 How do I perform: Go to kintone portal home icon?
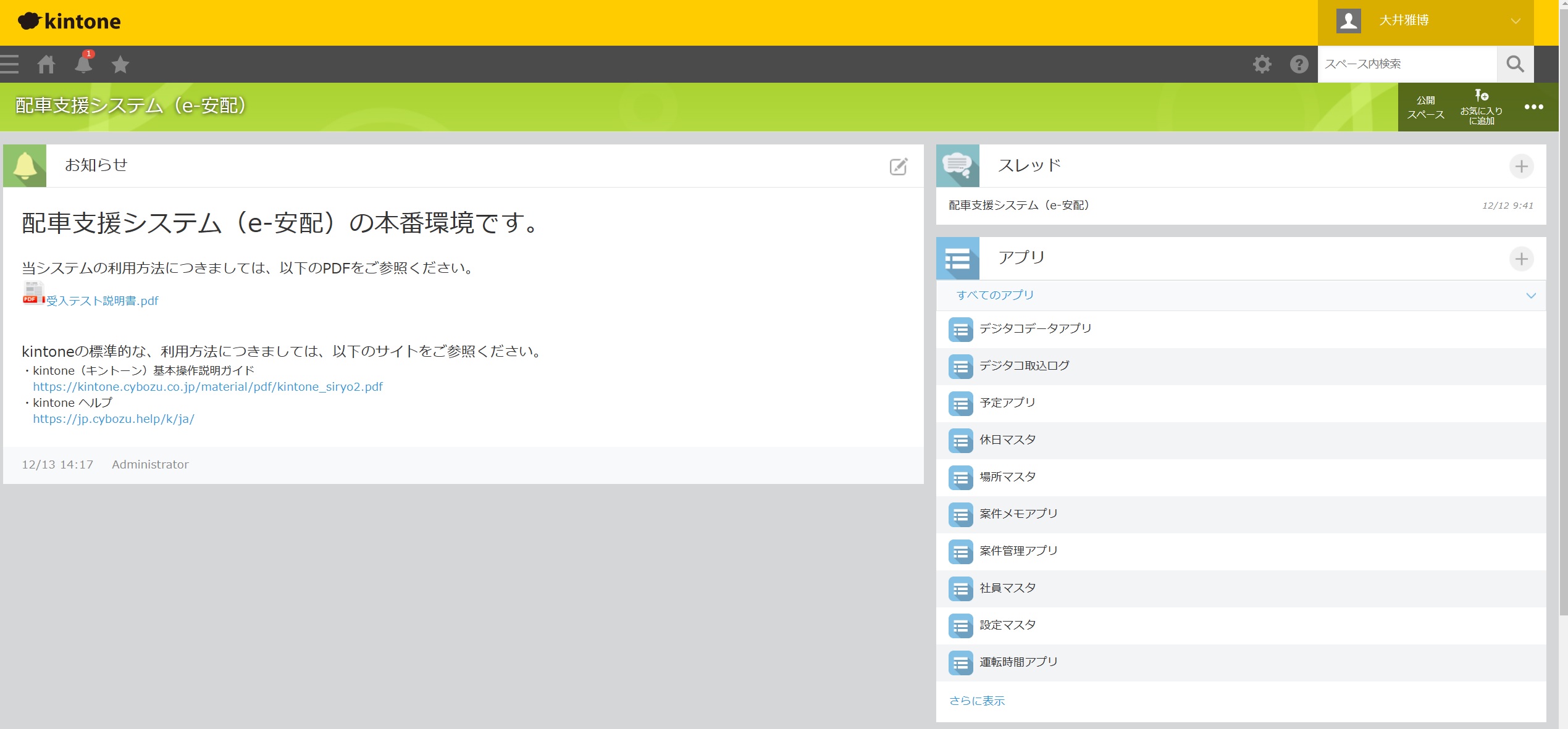pyautogui.click(x=46, y=64)
